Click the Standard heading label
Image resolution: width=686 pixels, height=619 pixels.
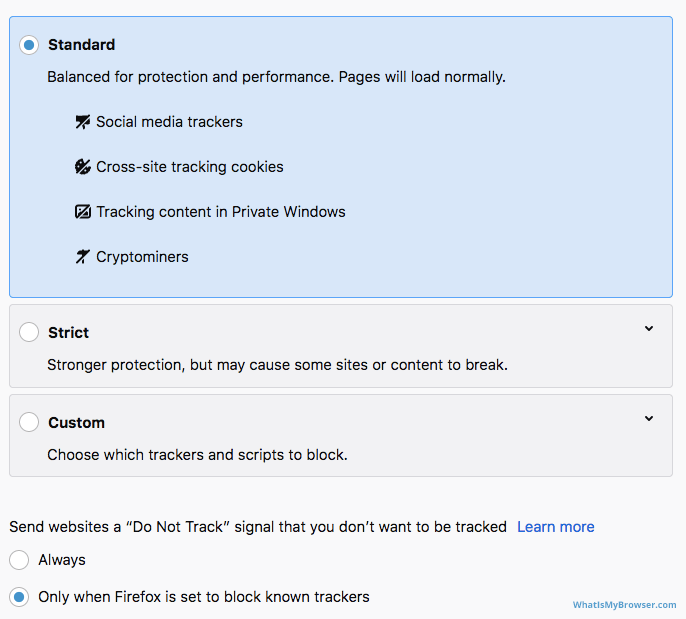coord(81,45)
